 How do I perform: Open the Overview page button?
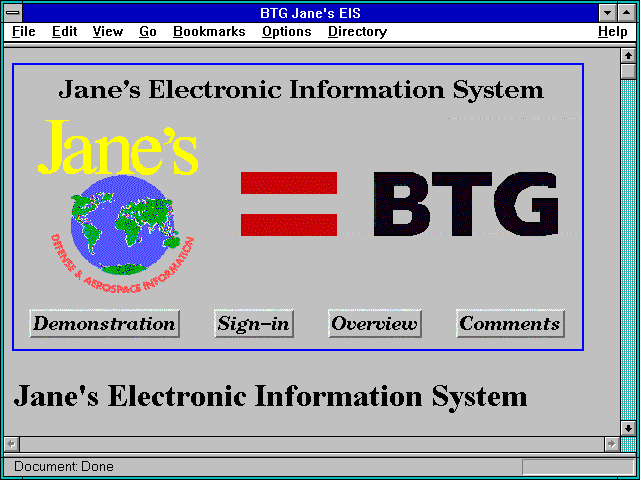(x=375, y=324)
